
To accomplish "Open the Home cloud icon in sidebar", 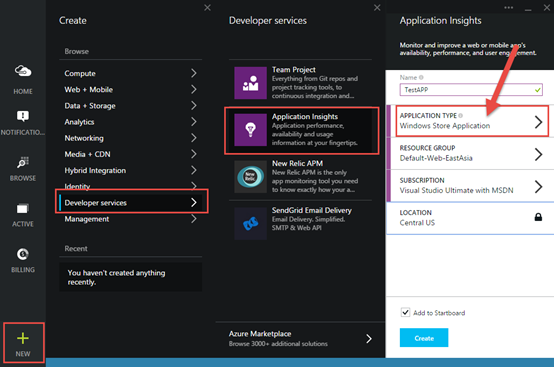I will pos(23,71).
